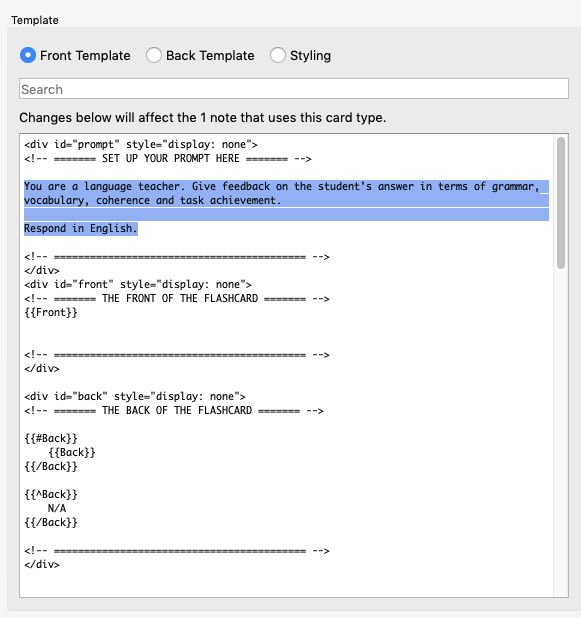Image resolution: width=581 pixels, height=618 pixels.
Task: Click the 'N/A' fallback text
Action: (x=57, y=508)
